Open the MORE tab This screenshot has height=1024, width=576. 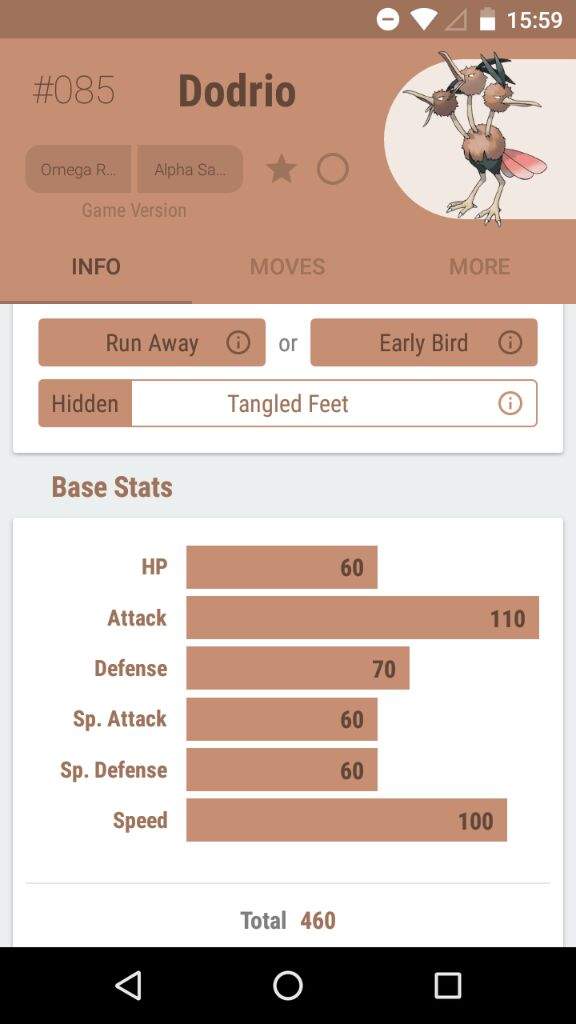click(479, 266)
